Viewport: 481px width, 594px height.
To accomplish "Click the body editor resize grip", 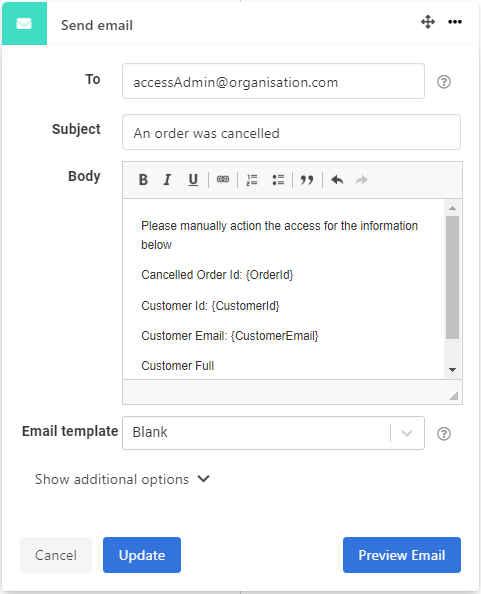I will 453,395.
